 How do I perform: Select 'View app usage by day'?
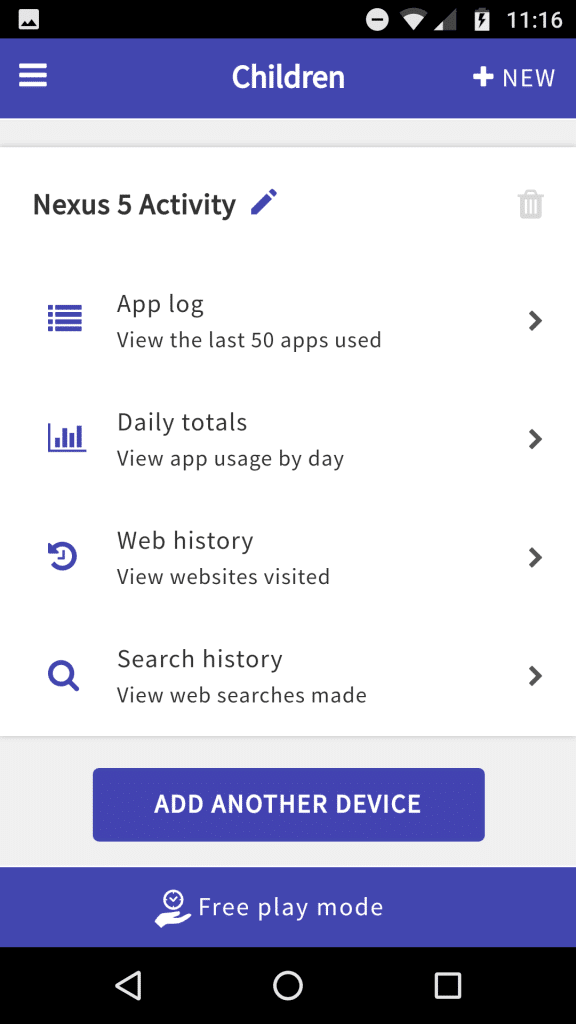click(x=231, y=457)
